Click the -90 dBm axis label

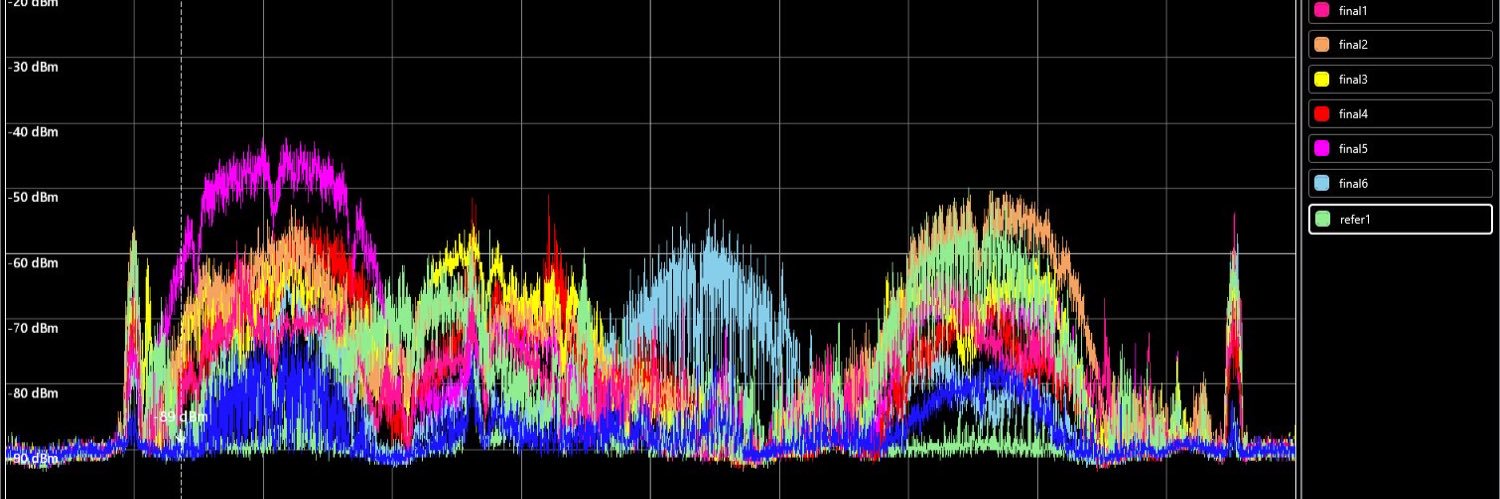click(x=32, y=458)
